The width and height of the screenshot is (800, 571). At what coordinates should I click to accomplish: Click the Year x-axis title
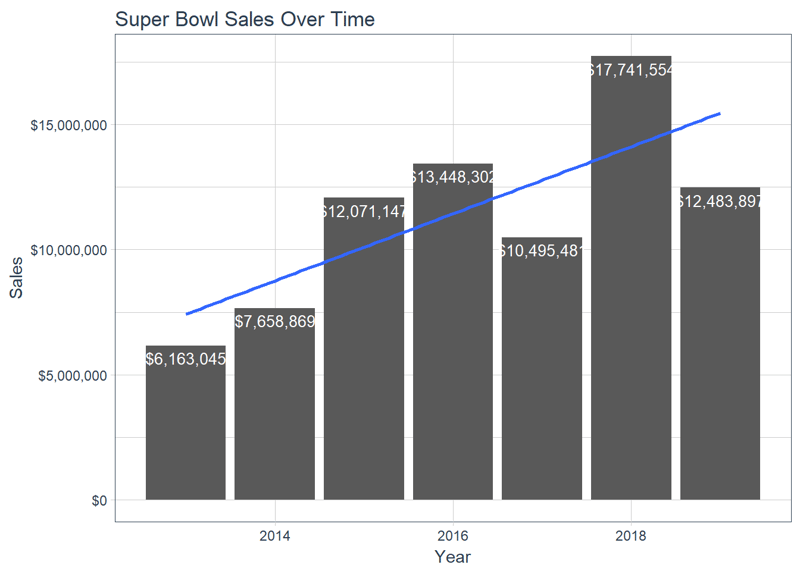pyautogui.click(x=453, y=556)
